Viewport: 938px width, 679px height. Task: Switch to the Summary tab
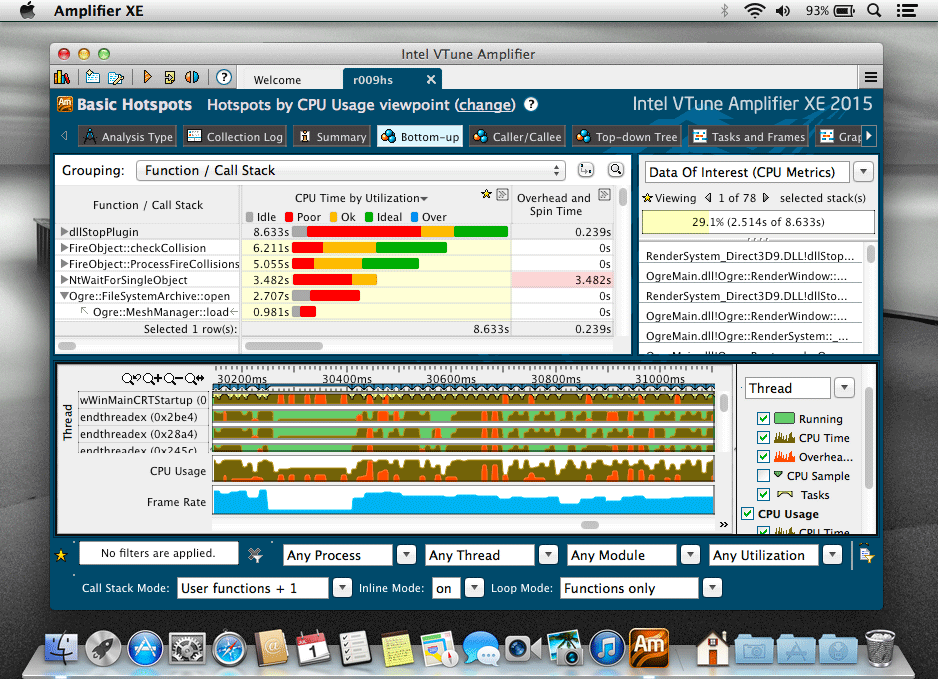[x=331, y=137]
